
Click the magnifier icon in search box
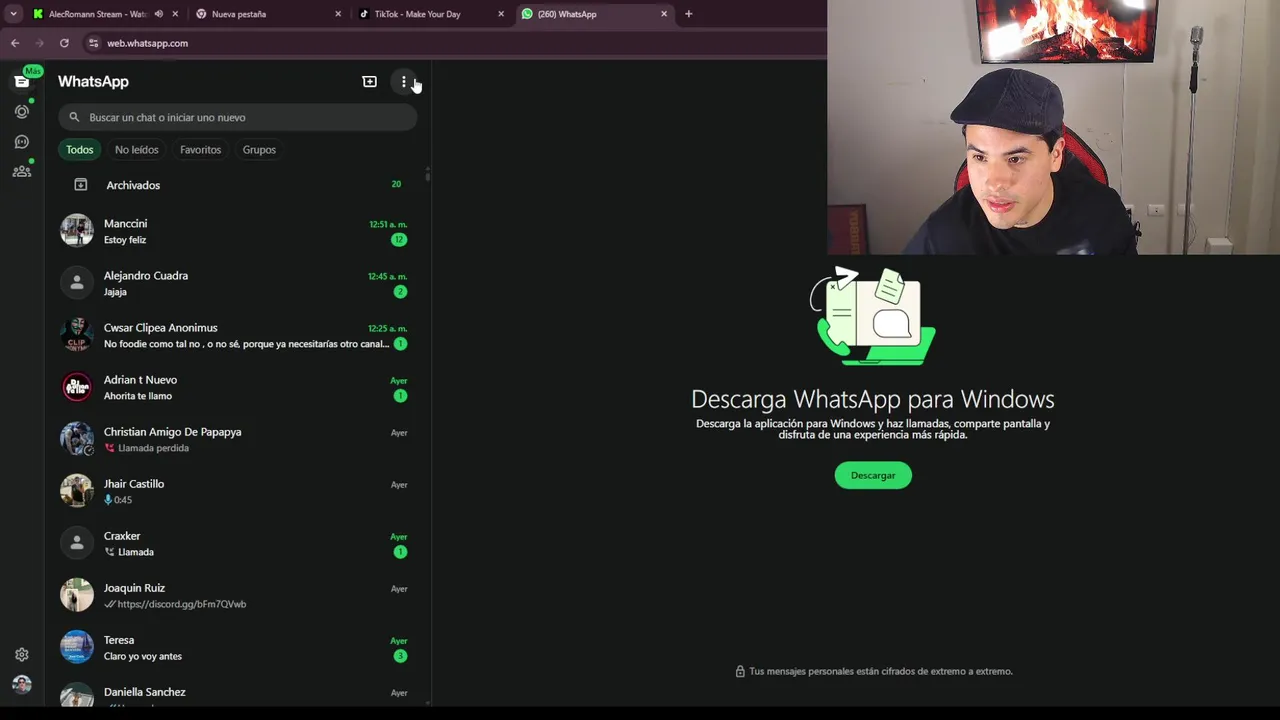(x=74, y=117)
